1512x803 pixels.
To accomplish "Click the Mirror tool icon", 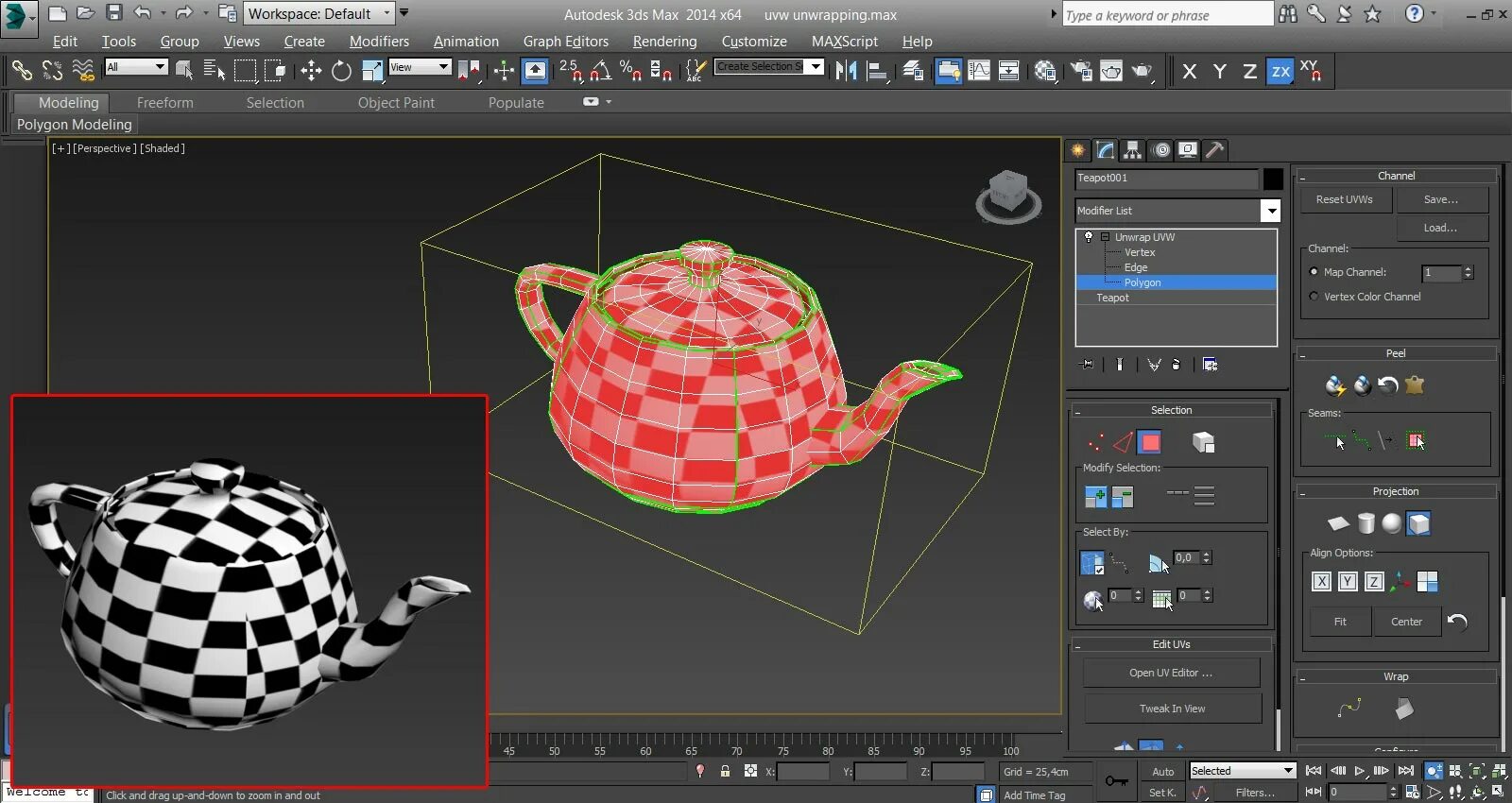I will tap(846, 71).
